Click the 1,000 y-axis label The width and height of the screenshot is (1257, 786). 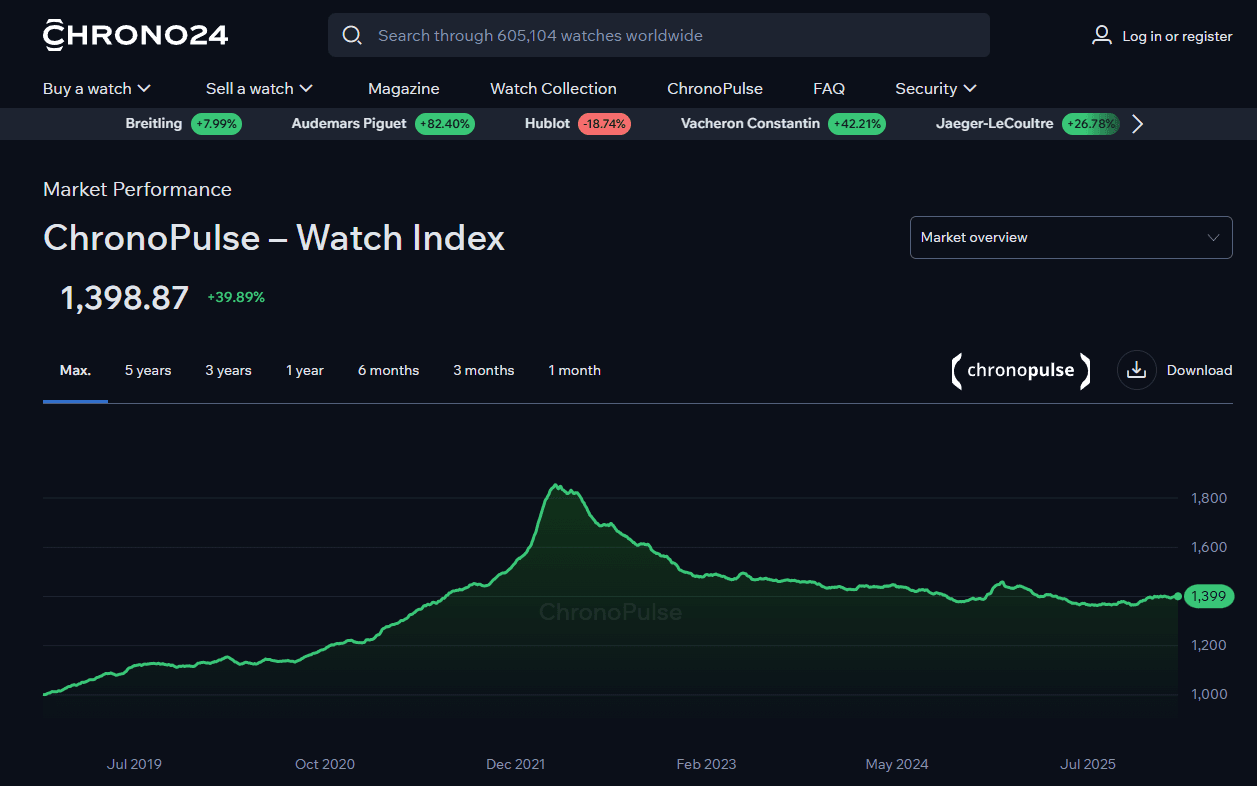[1209, 694]
